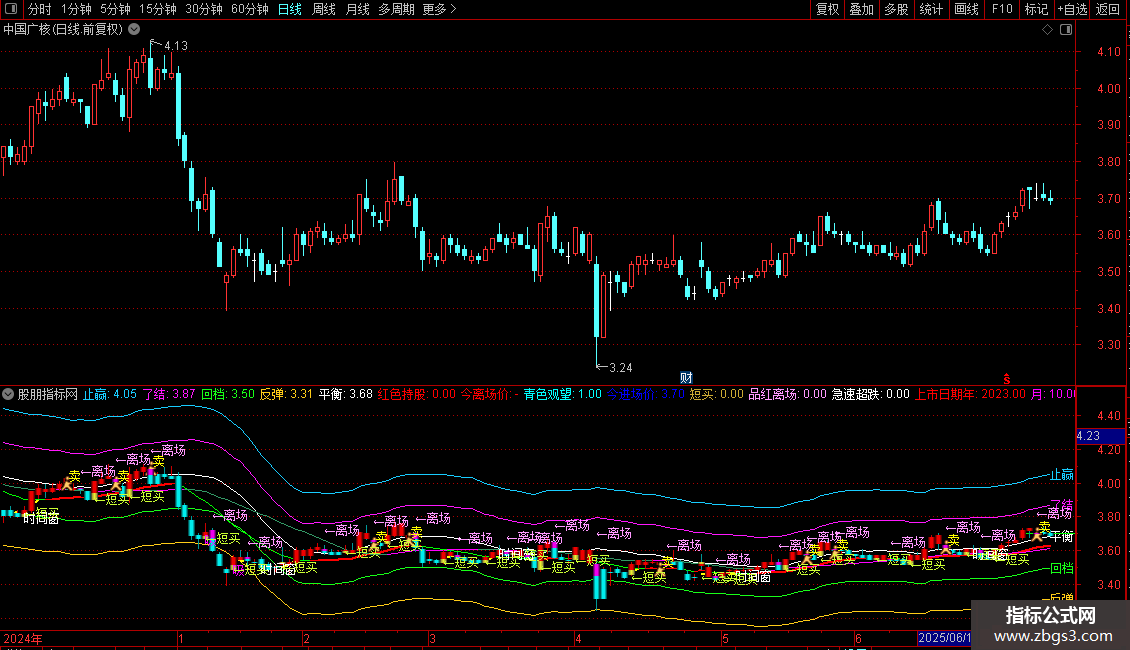This screenshot has height=650, width=1130.
Task: Open the 股朋指标网 indicator dropdown arrow
Action: (x=8, y=394)
